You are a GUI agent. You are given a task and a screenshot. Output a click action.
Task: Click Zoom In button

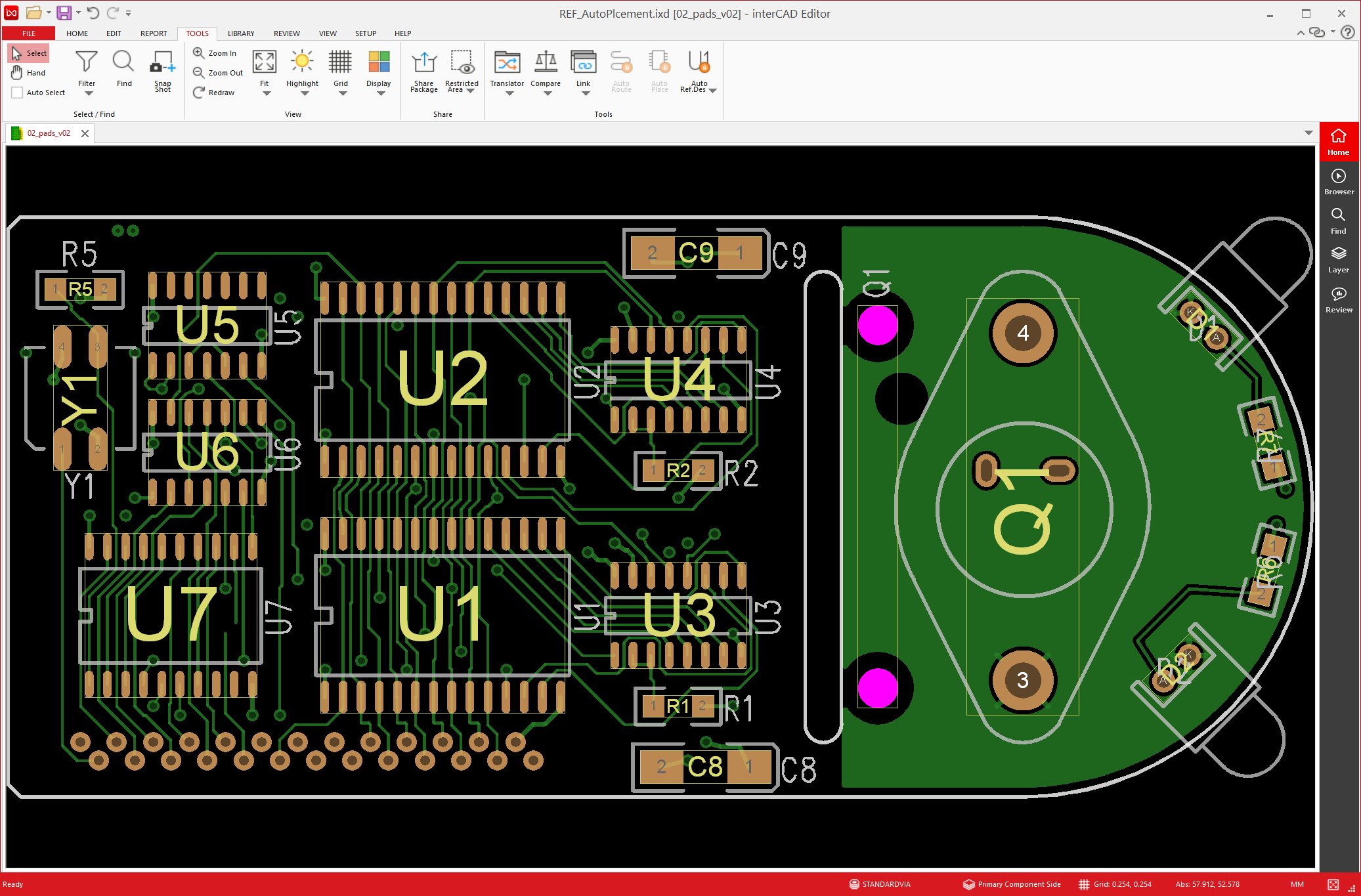215,53
